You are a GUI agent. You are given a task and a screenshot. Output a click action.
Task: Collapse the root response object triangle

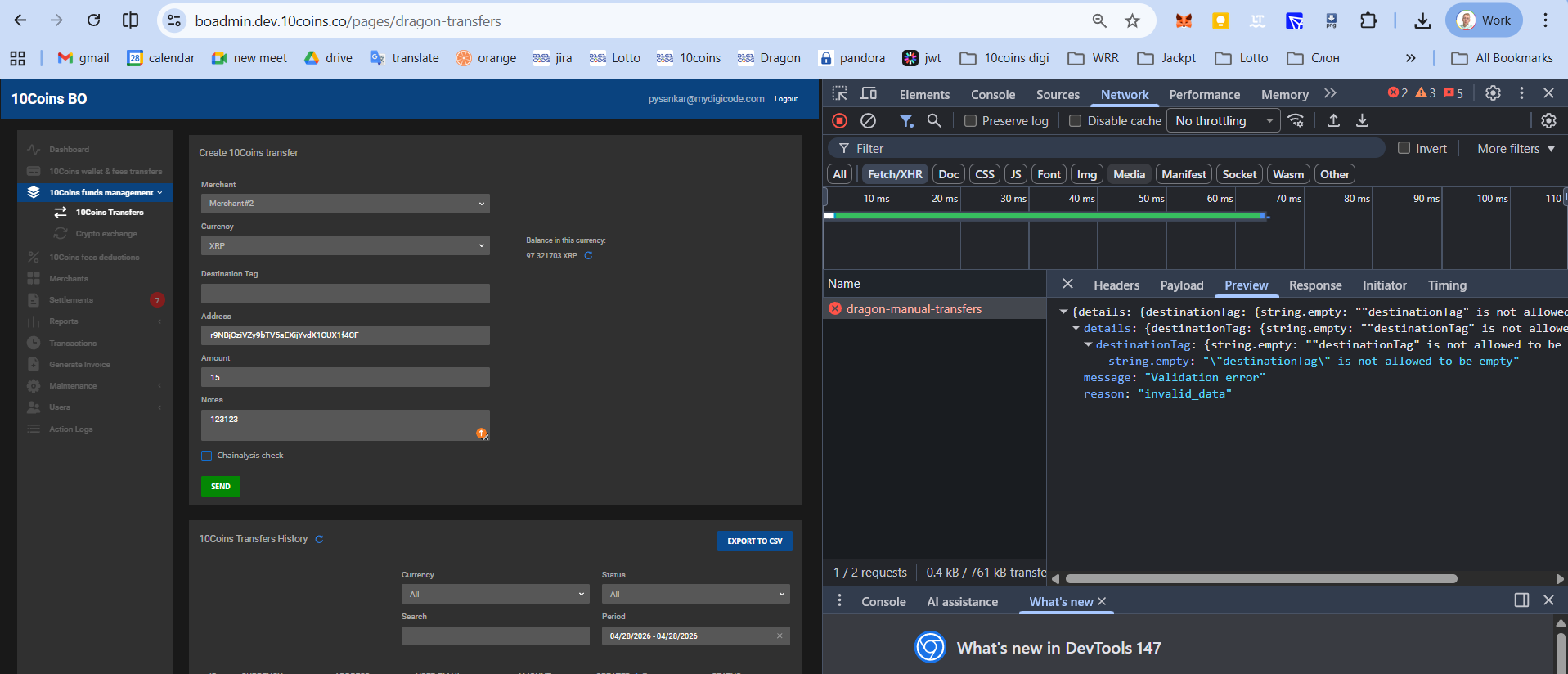pyautogui.click(x=1063, y=312)
